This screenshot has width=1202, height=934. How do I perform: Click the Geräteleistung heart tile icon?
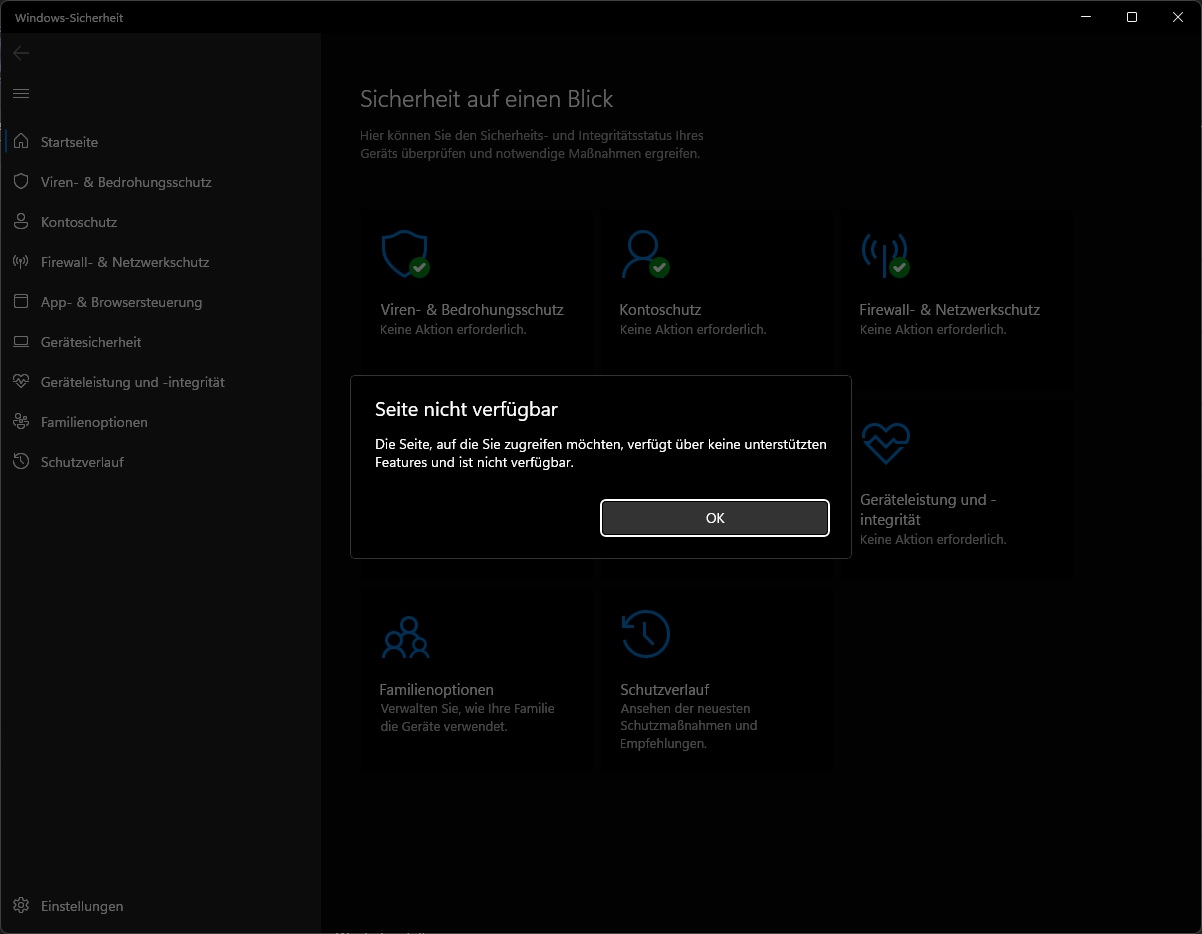point(886,443)
